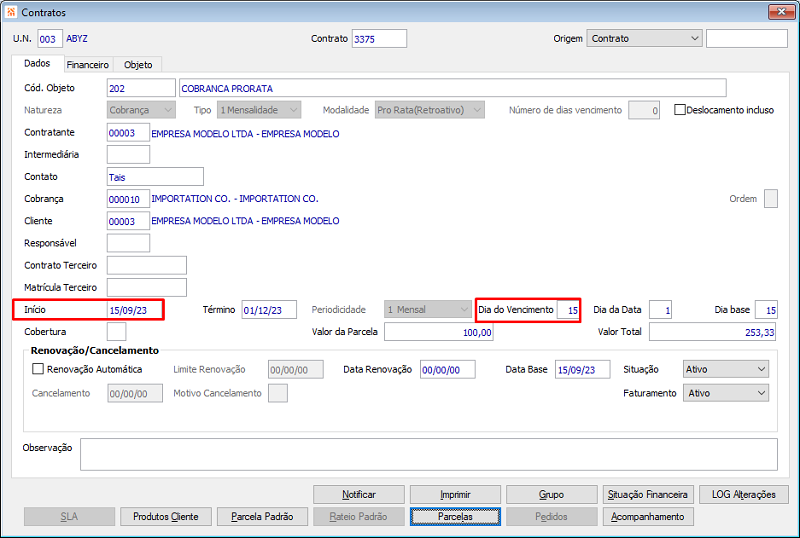This screenshot has width=800, height=538.
Task: Click the Data Base field
Action: (583, 369)
